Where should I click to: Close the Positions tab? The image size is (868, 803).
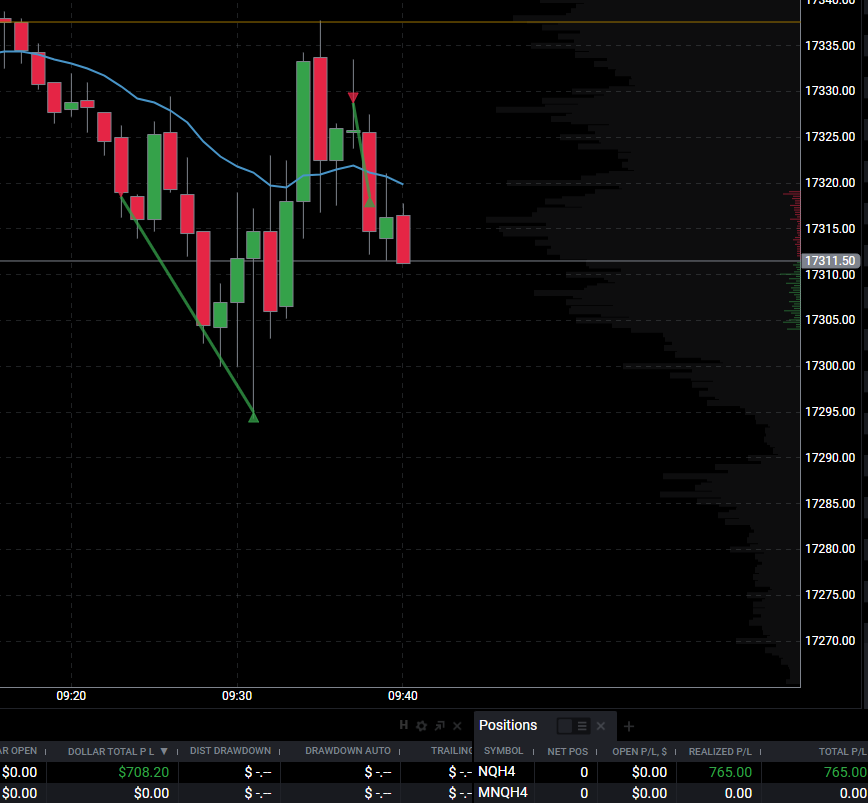pos(601,726)
